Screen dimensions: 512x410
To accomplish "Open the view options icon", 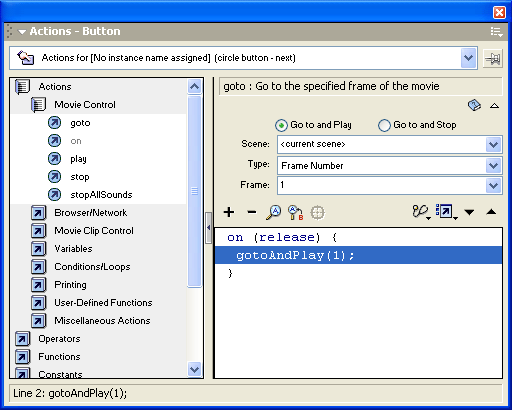I will (446, 212).
